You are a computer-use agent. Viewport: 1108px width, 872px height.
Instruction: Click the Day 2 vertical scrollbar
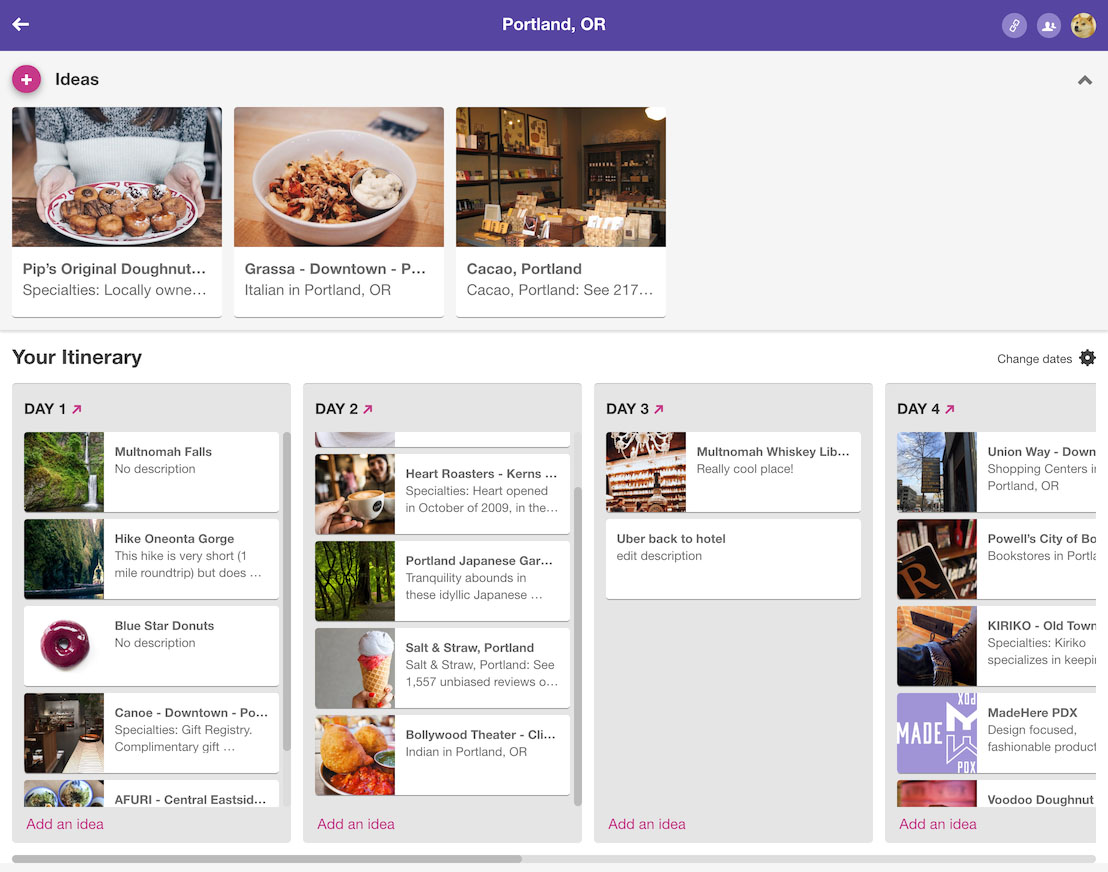coord(578,646)
